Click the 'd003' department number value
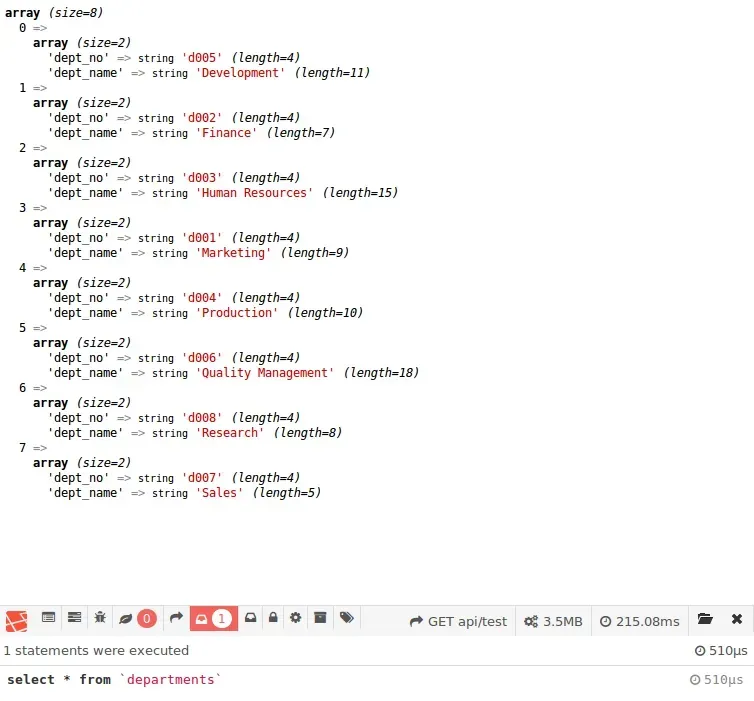The height and width of the screenshot is (701, 754). pyautogui.click(x=202, y=178)
